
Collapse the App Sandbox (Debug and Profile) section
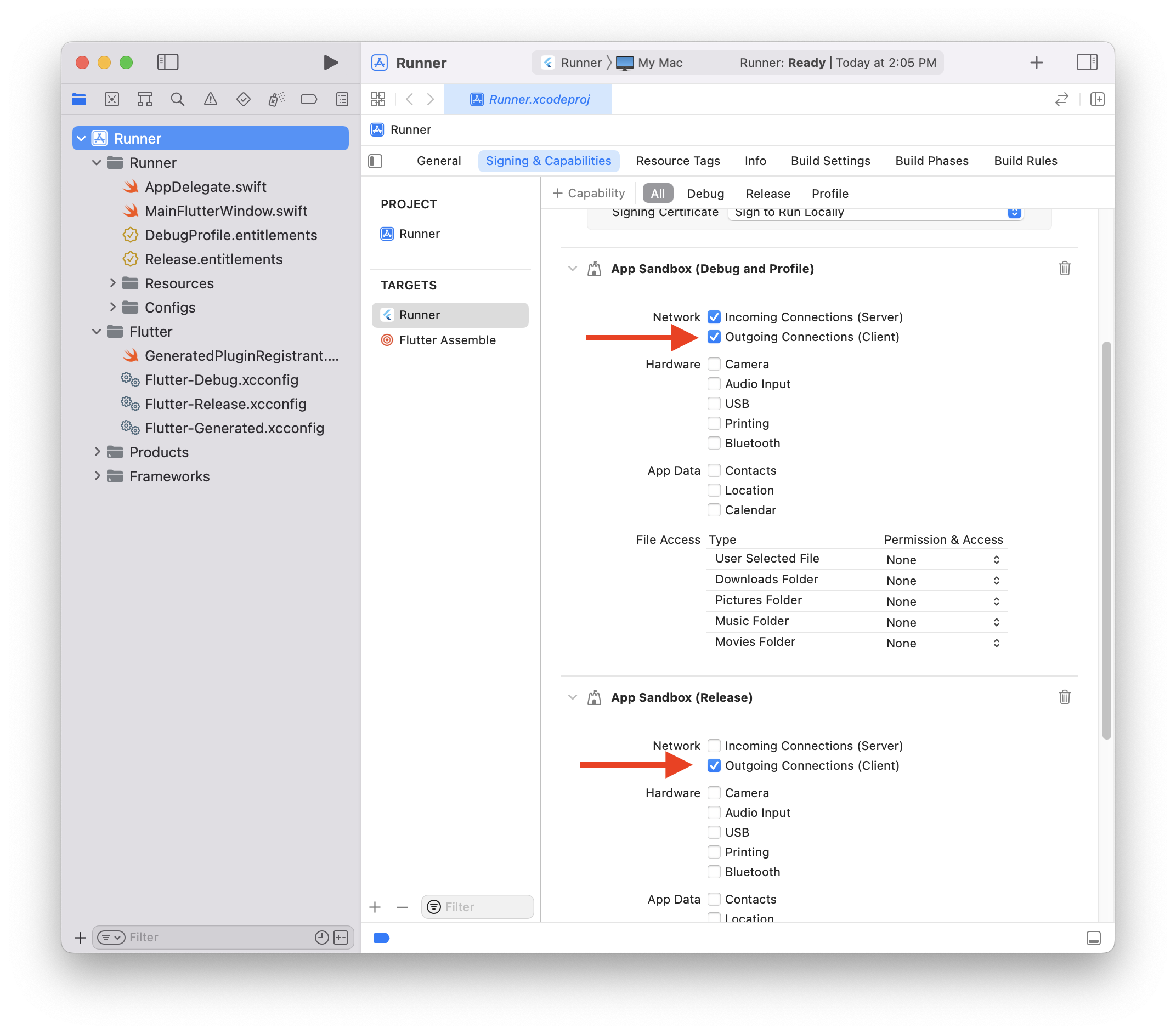[573, 268]
